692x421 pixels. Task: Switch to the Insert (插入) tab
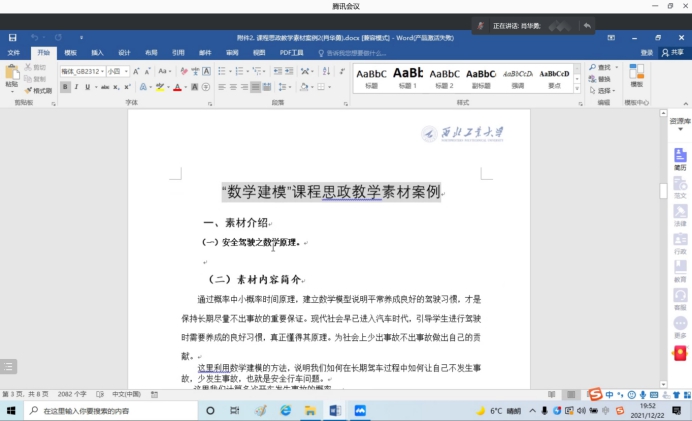point(97,52)
